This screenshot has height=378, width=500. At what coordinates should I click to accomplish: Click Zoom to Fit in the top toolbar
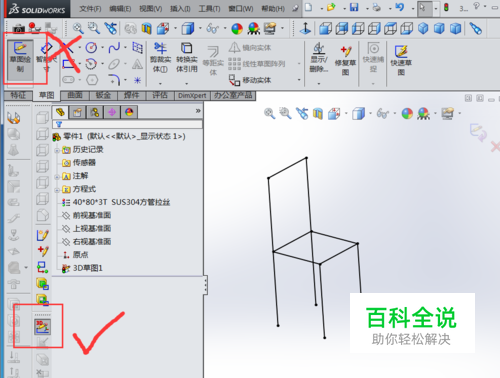click(78, 28)
